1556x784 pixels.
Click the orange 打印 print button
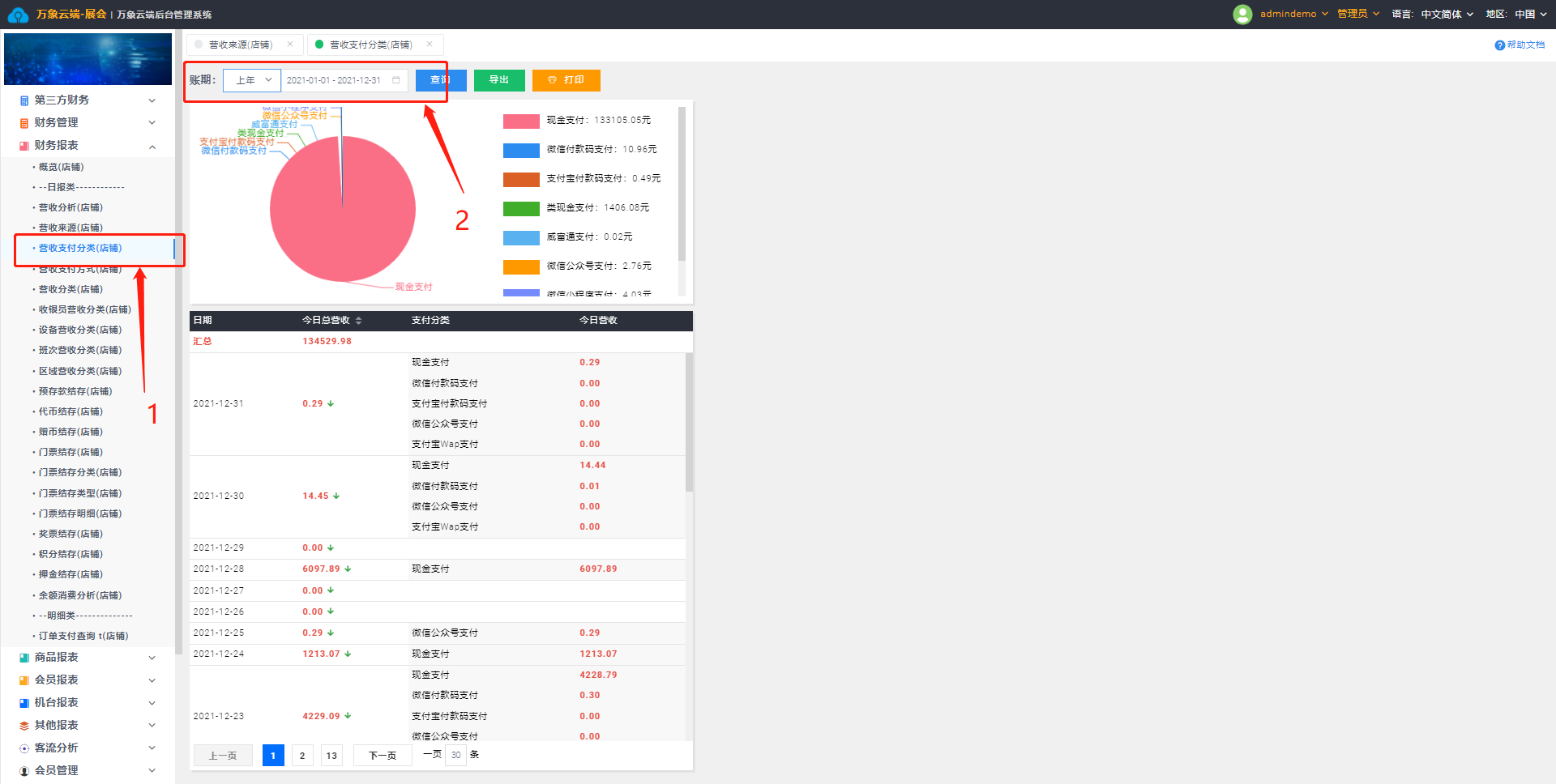[566, 80]
